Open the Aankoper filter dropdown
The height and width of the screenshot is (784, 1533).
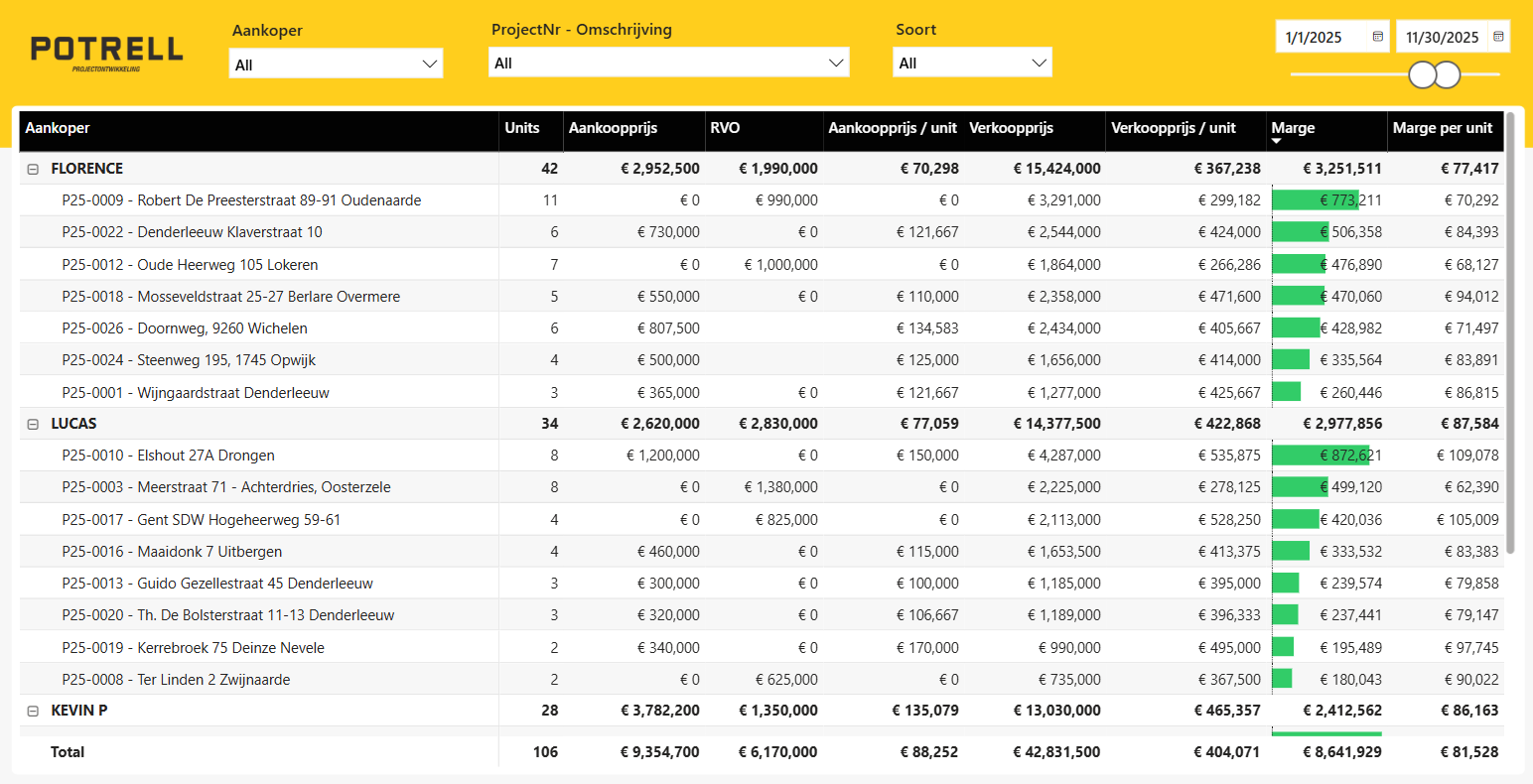tap(336, 64)
